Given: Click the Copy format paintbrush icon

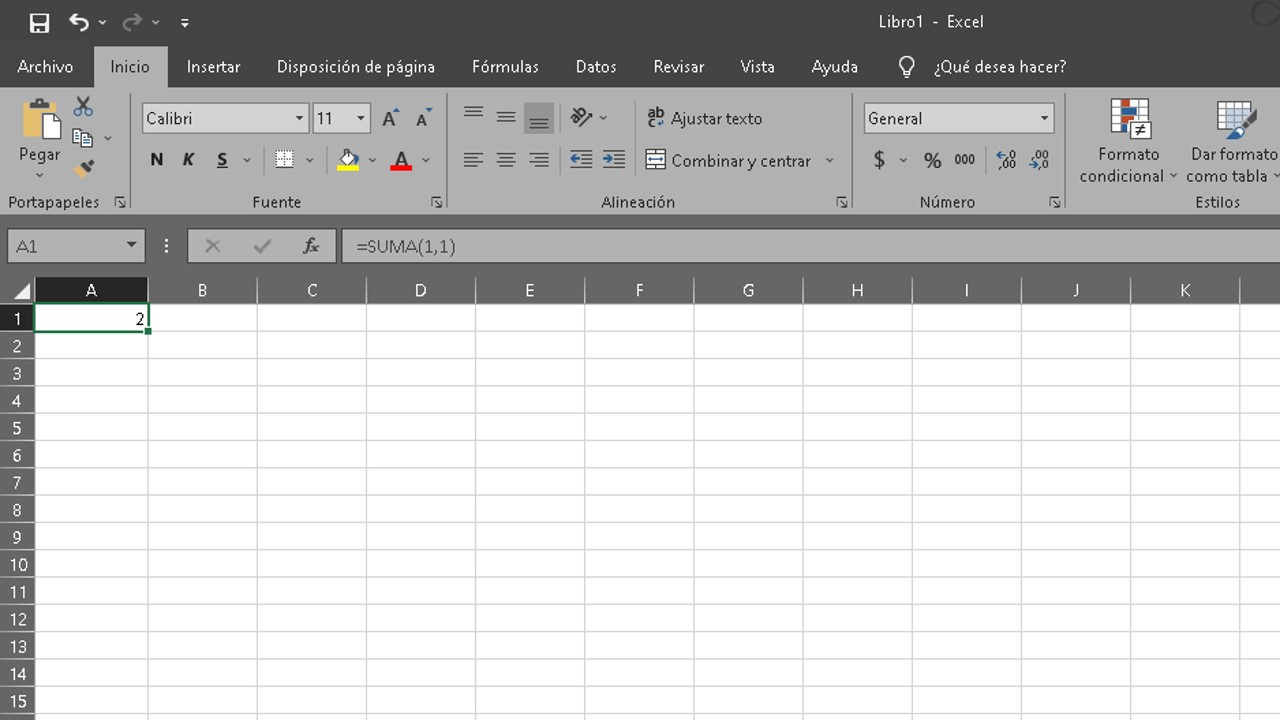Looking at the screenshot, I should 84,169.
